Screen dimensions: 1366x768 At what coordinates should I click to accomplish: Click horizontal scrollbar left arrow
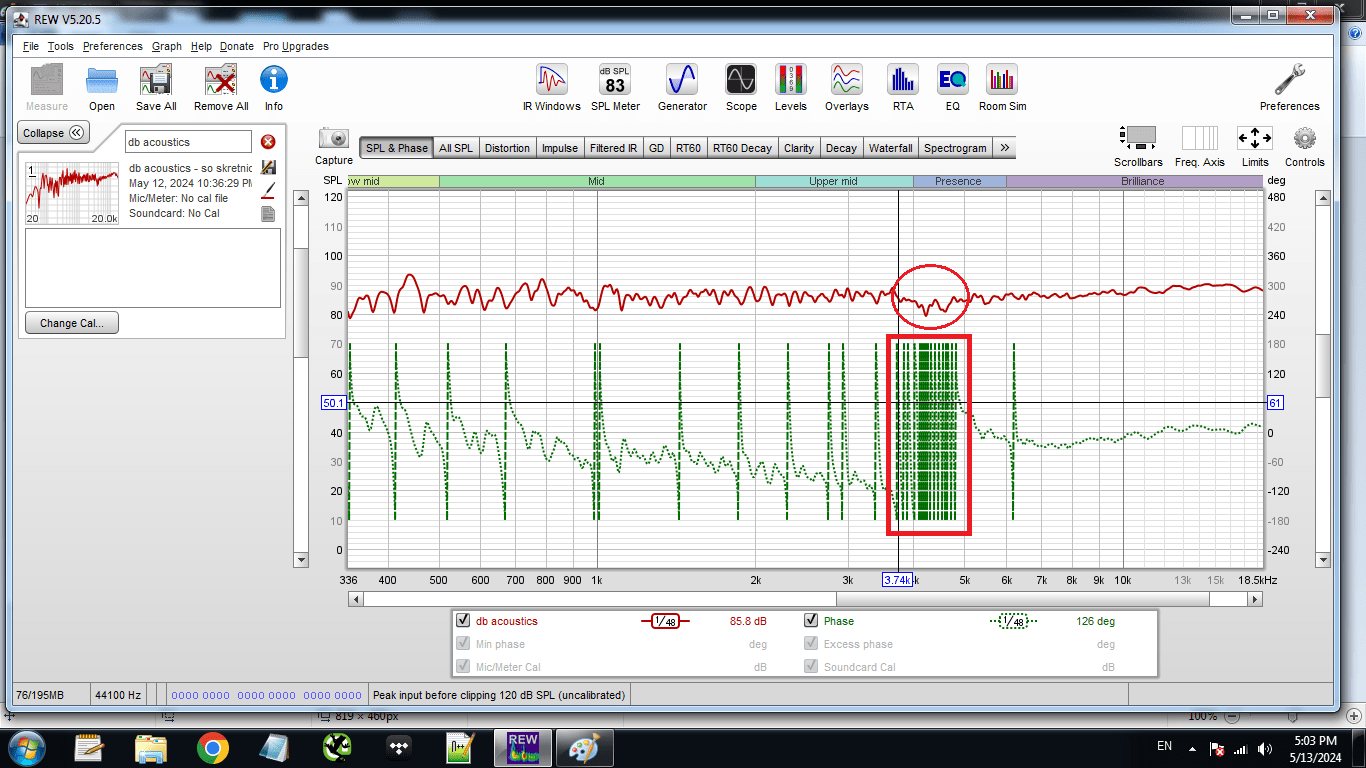tap(355, 599)
